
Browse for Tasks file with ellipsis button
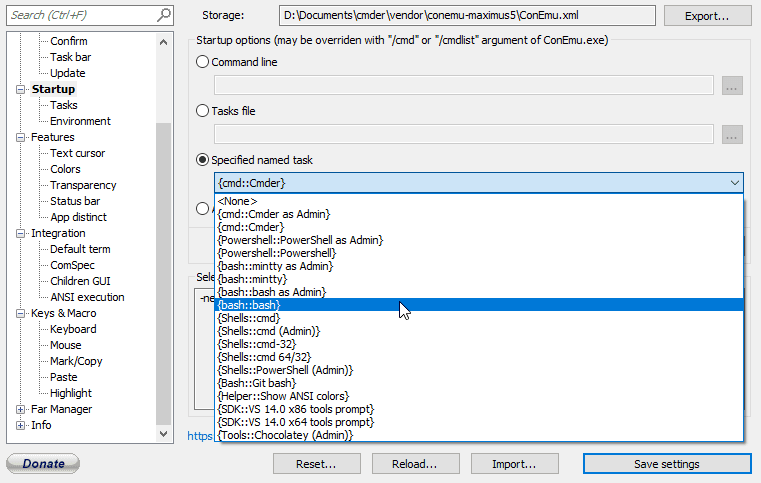click(x=732, y=134)
